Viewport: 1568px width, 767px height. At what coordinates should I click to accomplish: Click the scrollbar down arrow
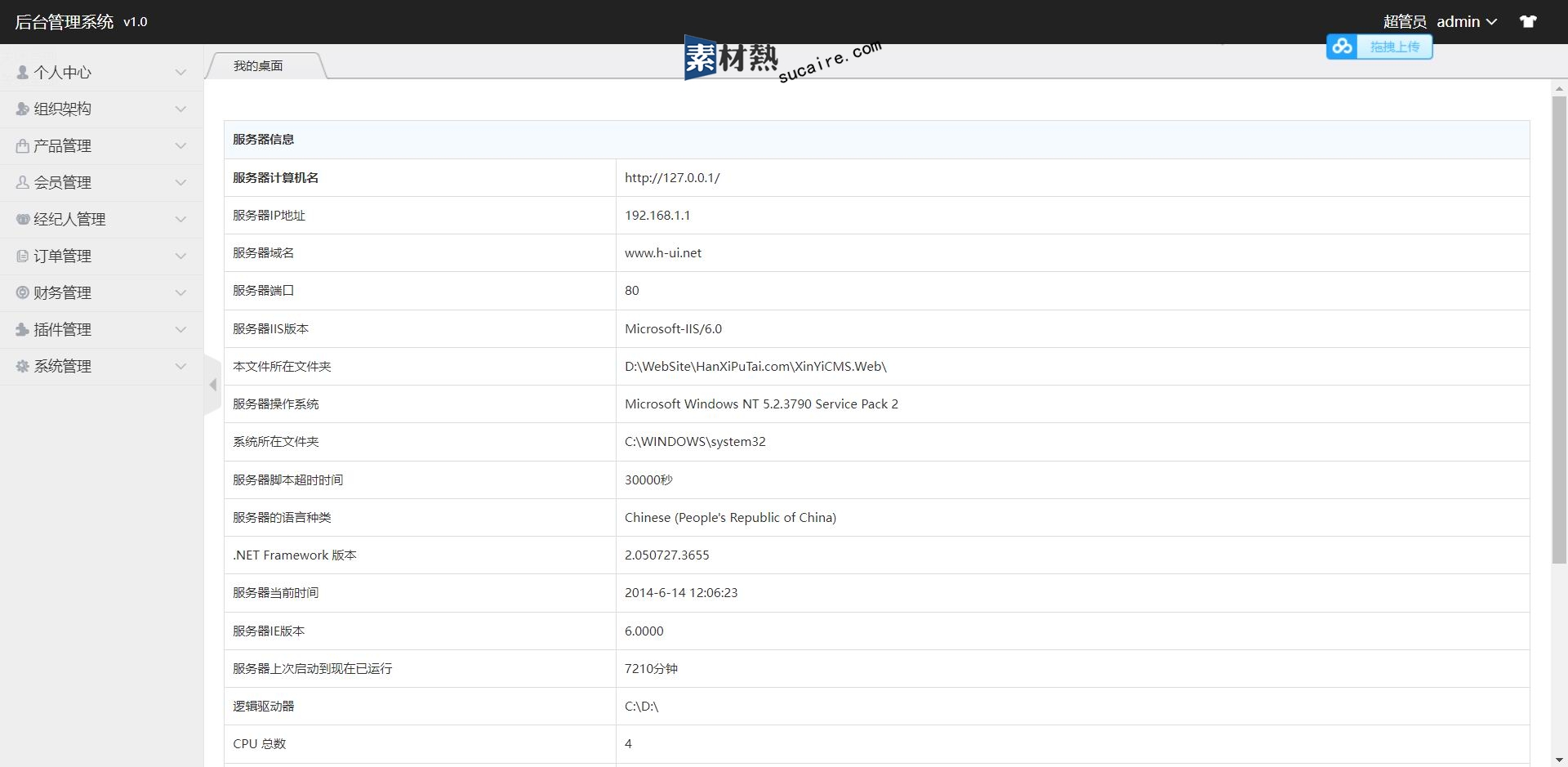(x=1559, y=760)
